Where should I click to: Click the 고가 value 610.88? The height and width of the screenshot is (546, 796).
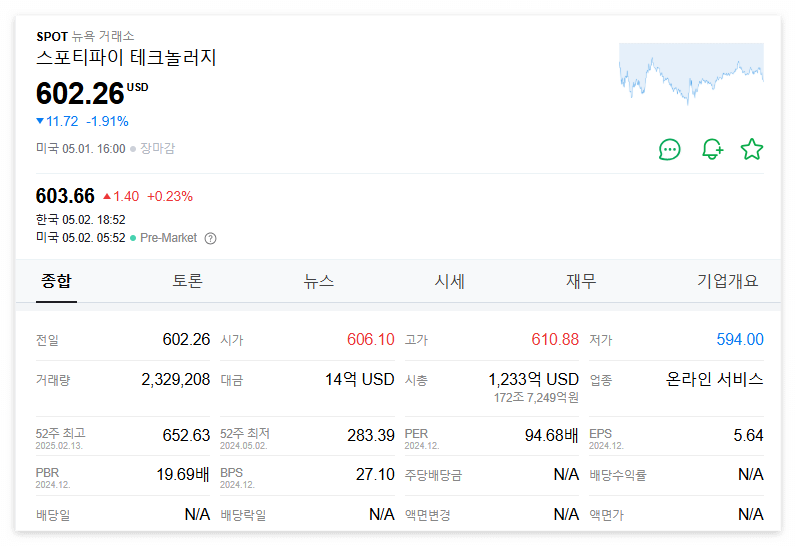(x=555, y=339)
